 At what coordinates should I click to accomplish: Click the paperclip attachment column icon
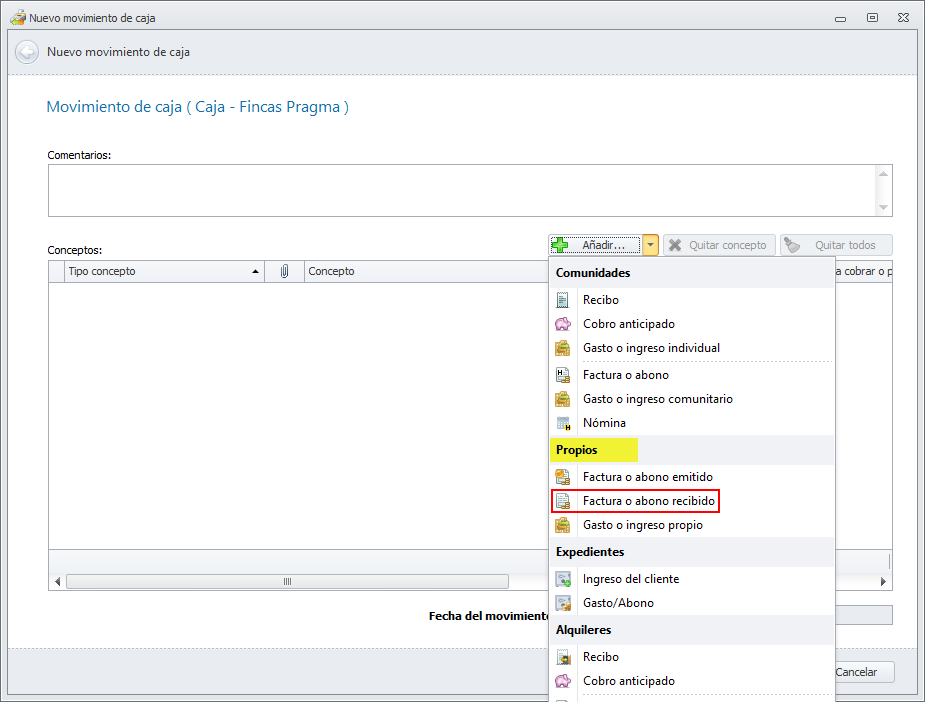point(284,271)
